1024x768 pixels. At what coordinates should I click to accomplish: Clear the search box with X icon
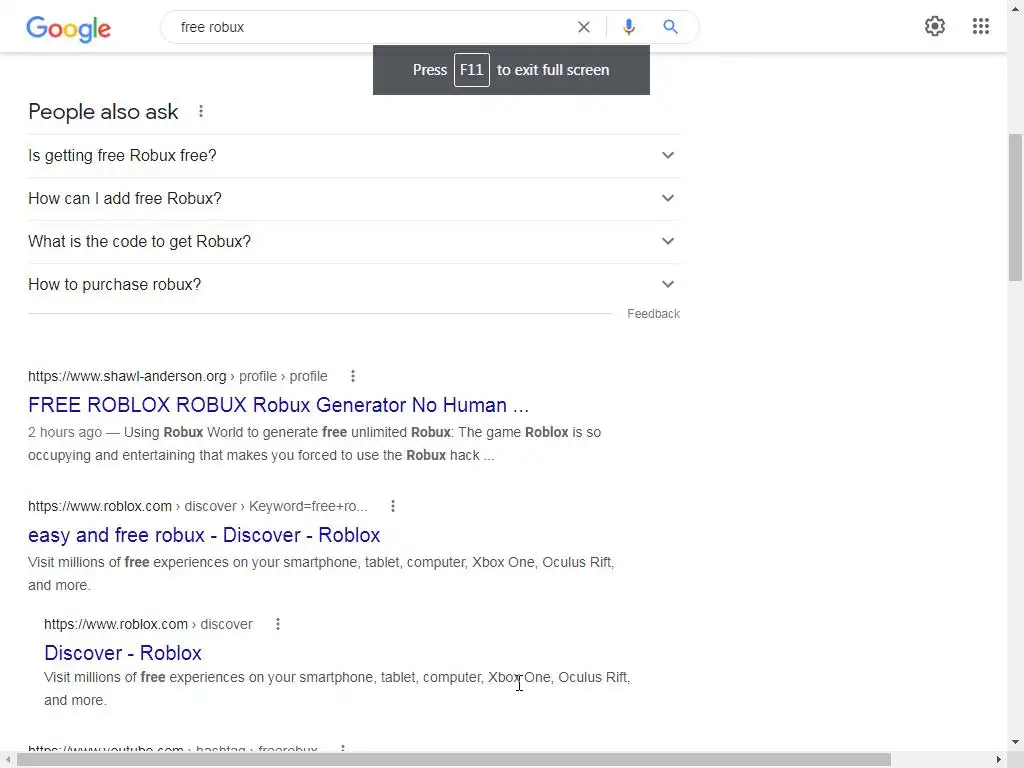point(584,27)
